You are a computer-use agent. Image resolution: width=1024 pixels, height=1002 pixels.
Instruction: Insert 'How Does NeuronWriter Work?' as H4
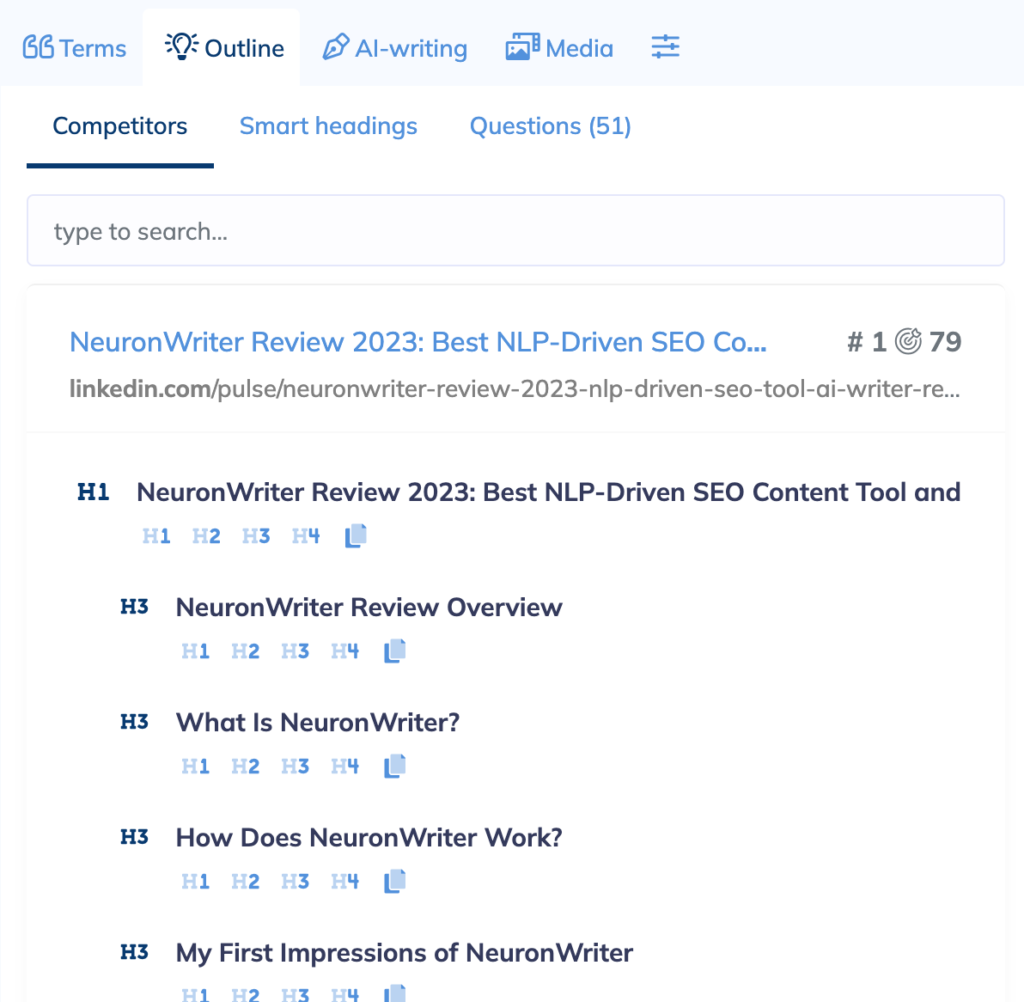pos(345,882)
